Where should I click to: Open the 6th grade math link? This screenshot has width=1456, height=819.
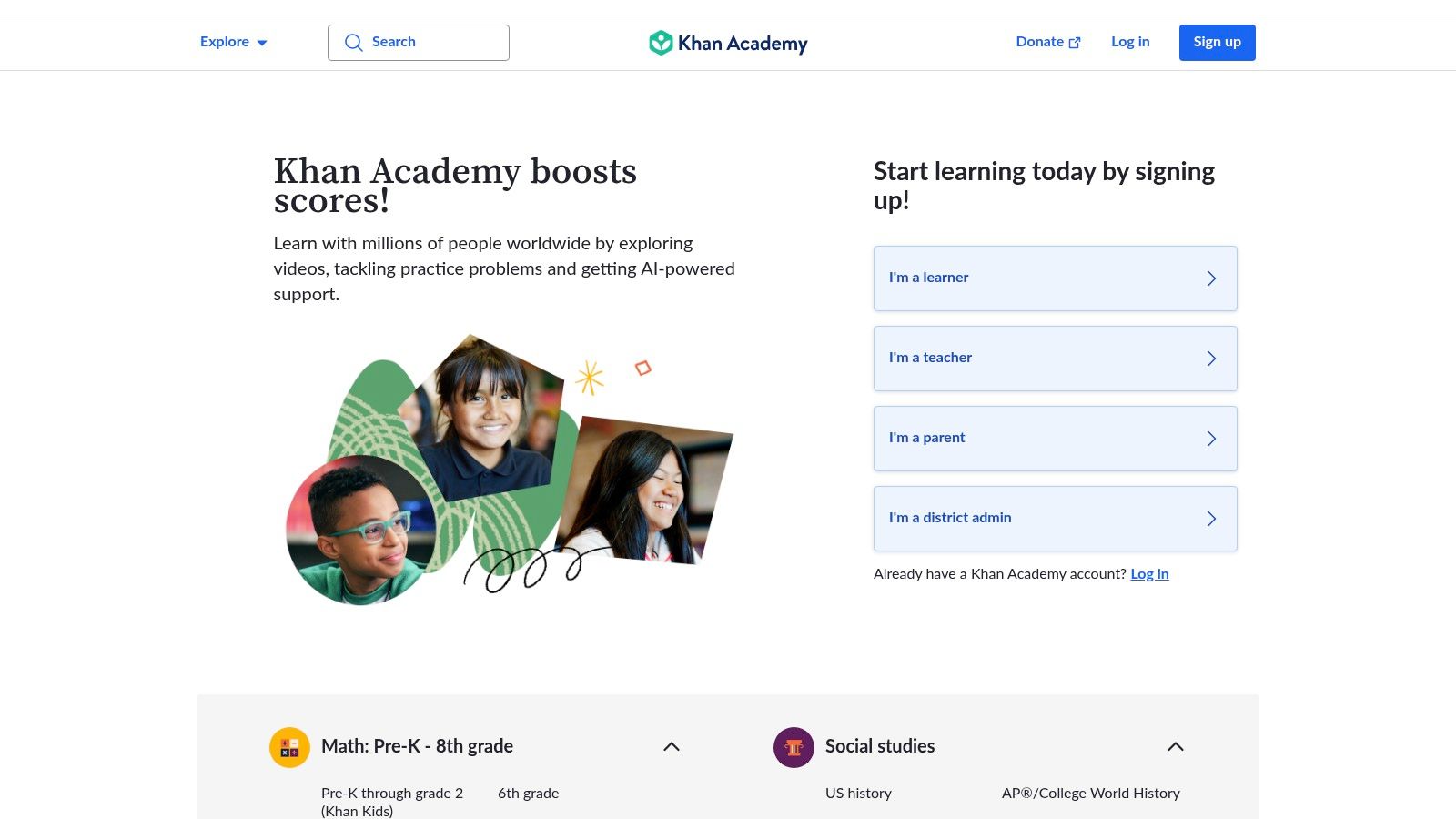point(527,793)
